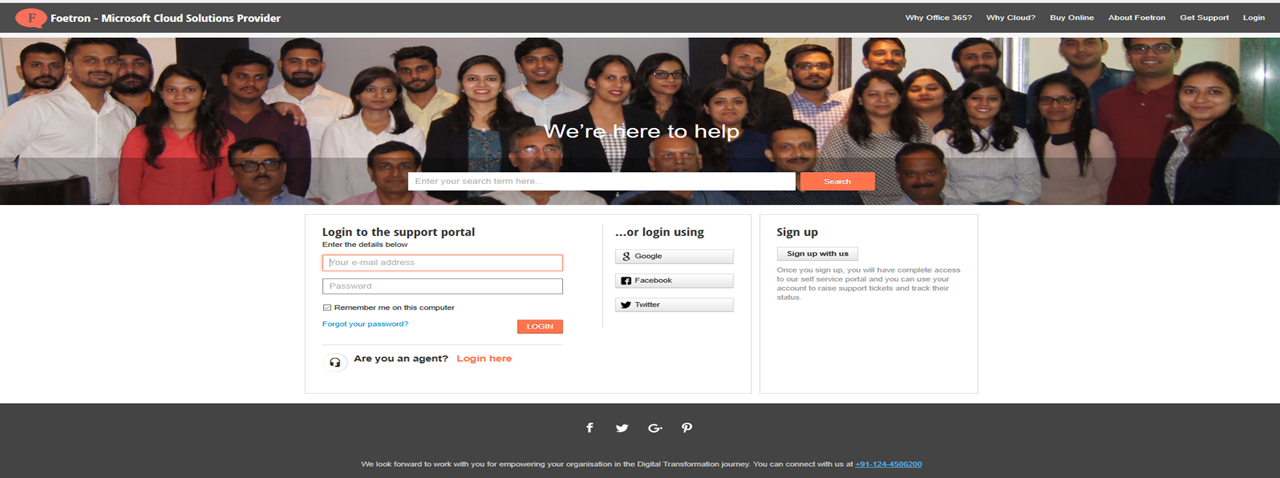Open the Why Office 365? menu item
1280x478 pixels.
click(x=938, y=18)
